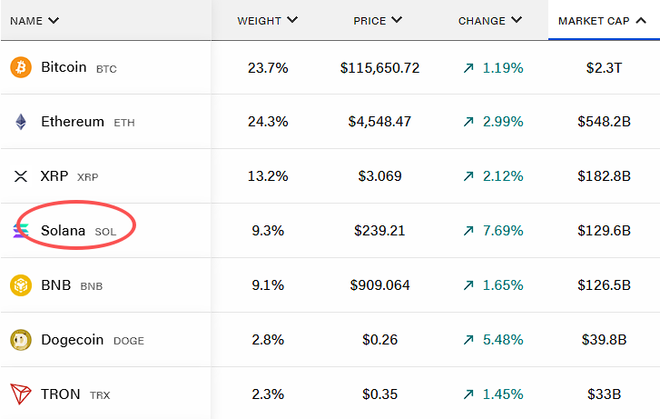Image resolution: width=660 pixels, height=419 pixels.
Task: Open the Dogecoin name link
Action: 72,340
